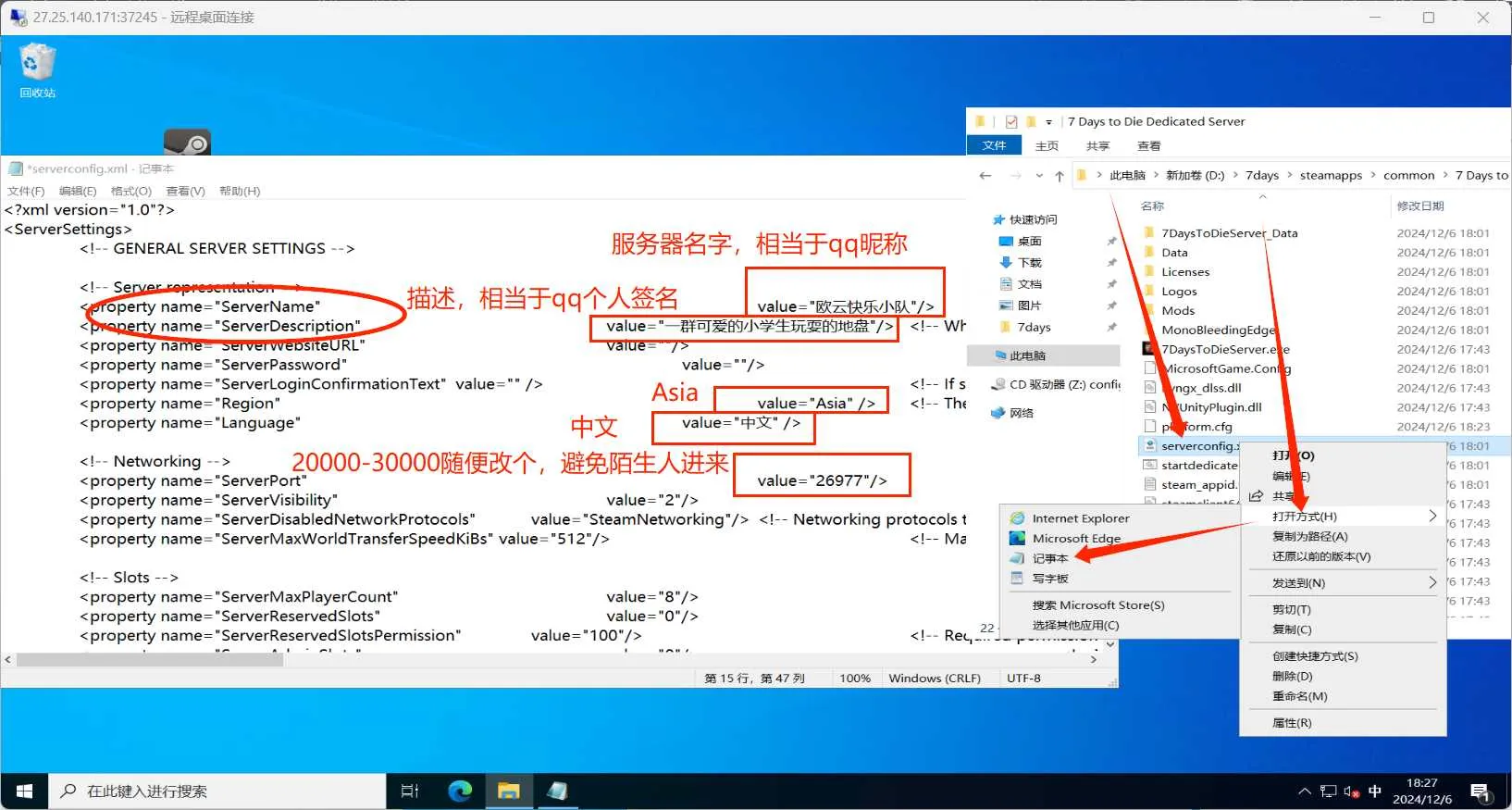This screenshot has width=1512, height=810.
Task: Open the Licenses folder
Action: pos(1185,272)
